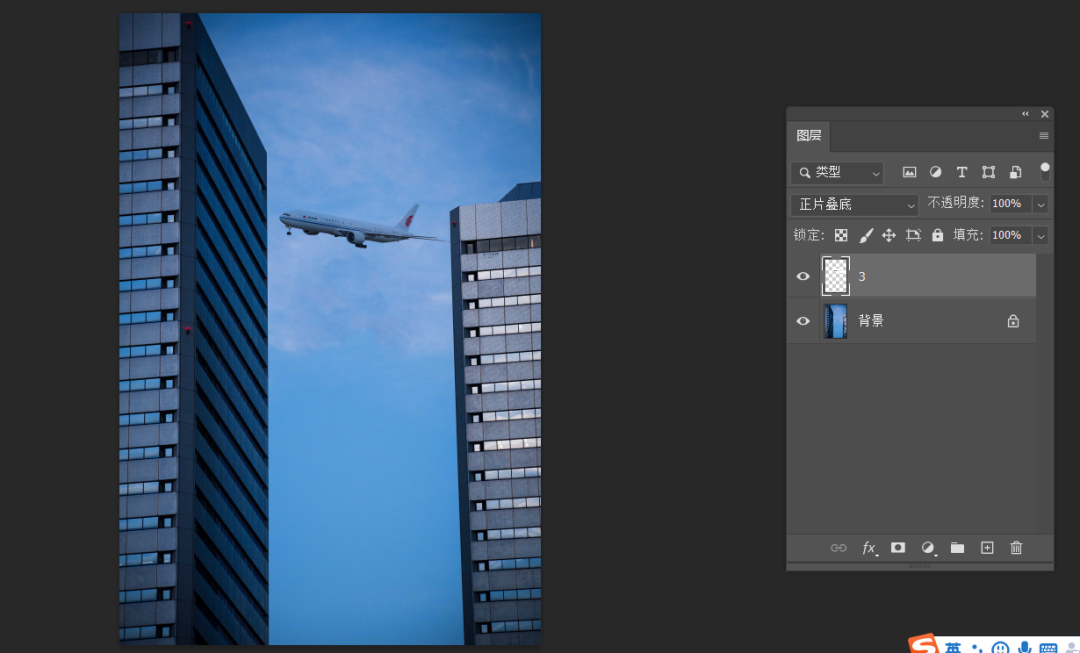Screen dimensions: 1080x653
Task: Click Sogou punctuation mode icon
Action: (977, 648)
